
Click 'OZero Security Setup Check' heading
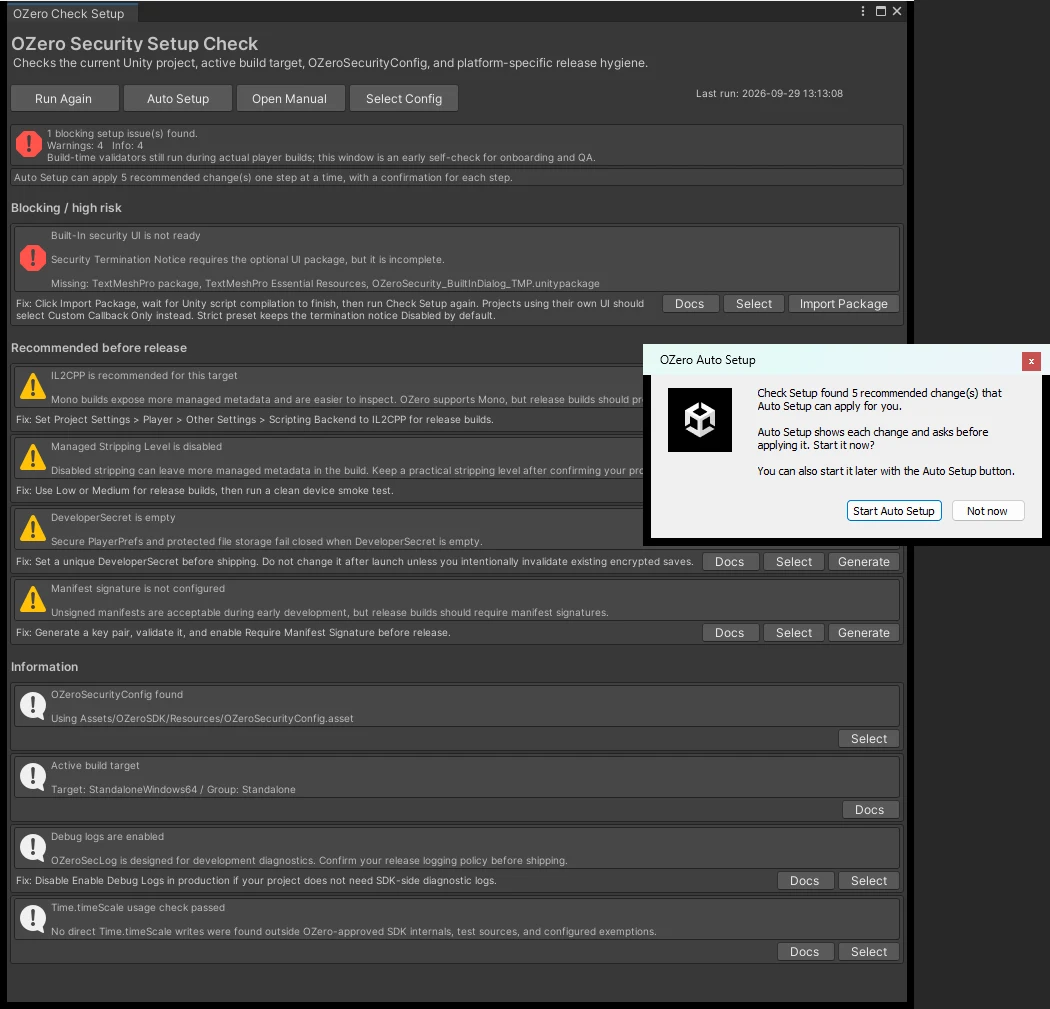[x=135, y=44]
